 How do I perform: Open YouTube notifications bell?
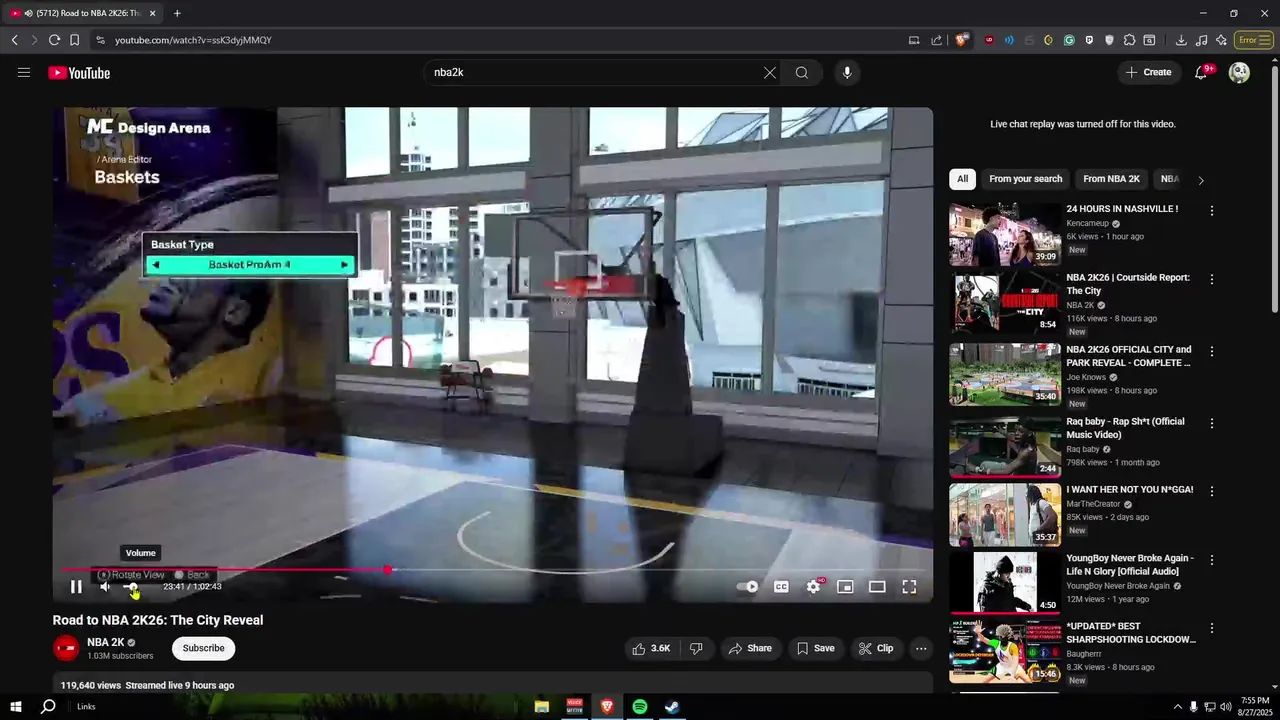(1201, 72)
